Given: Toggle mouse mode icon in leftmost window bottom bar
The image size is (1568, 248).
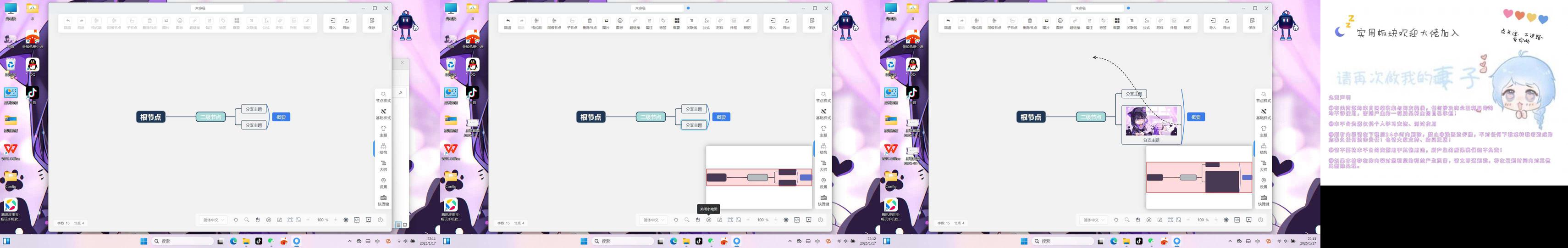Looking at the screenshot, I should (258, 220).
